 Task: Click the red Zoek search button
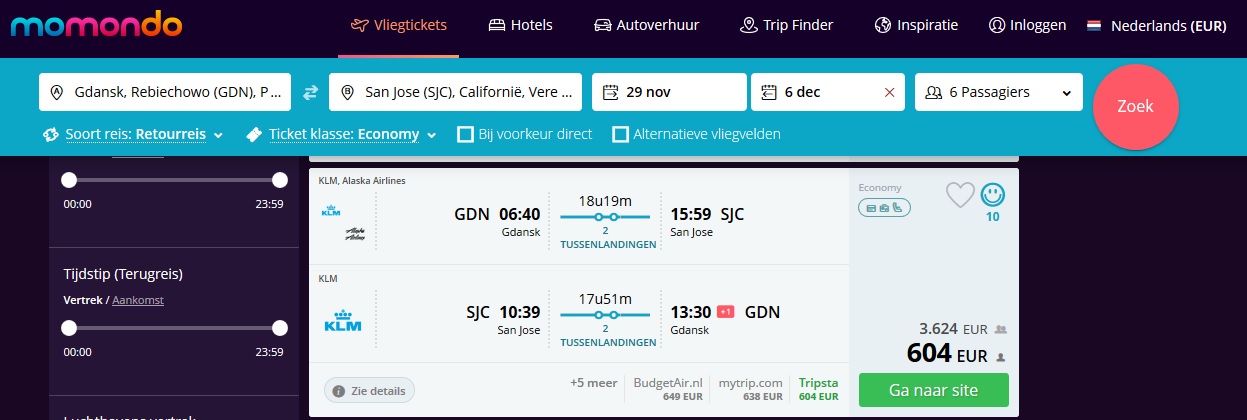point(1135,106)
